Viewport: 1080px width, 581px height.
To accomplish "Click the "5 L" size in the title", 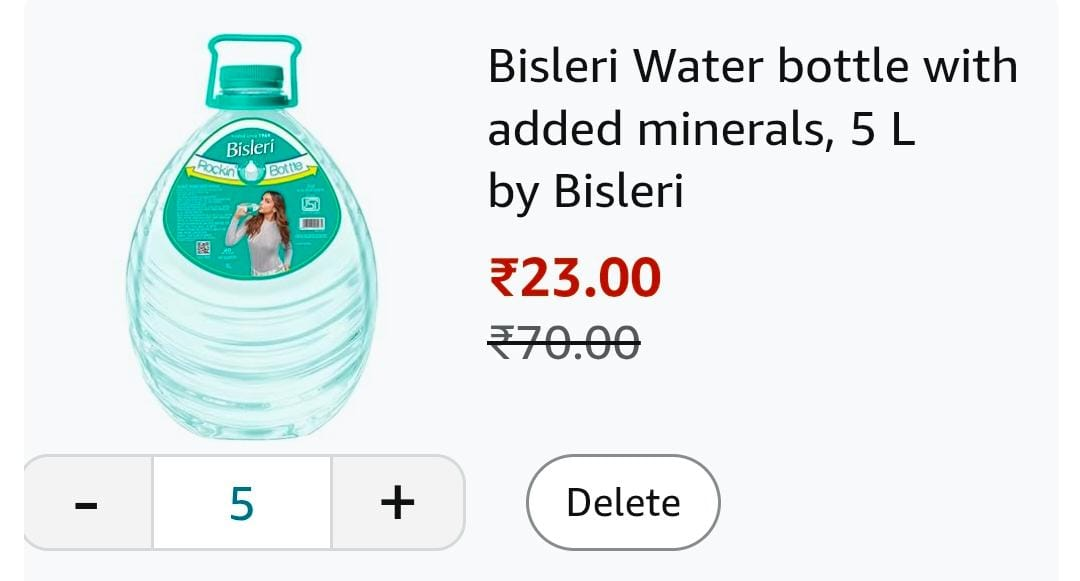I will click(x=882, y=130).
